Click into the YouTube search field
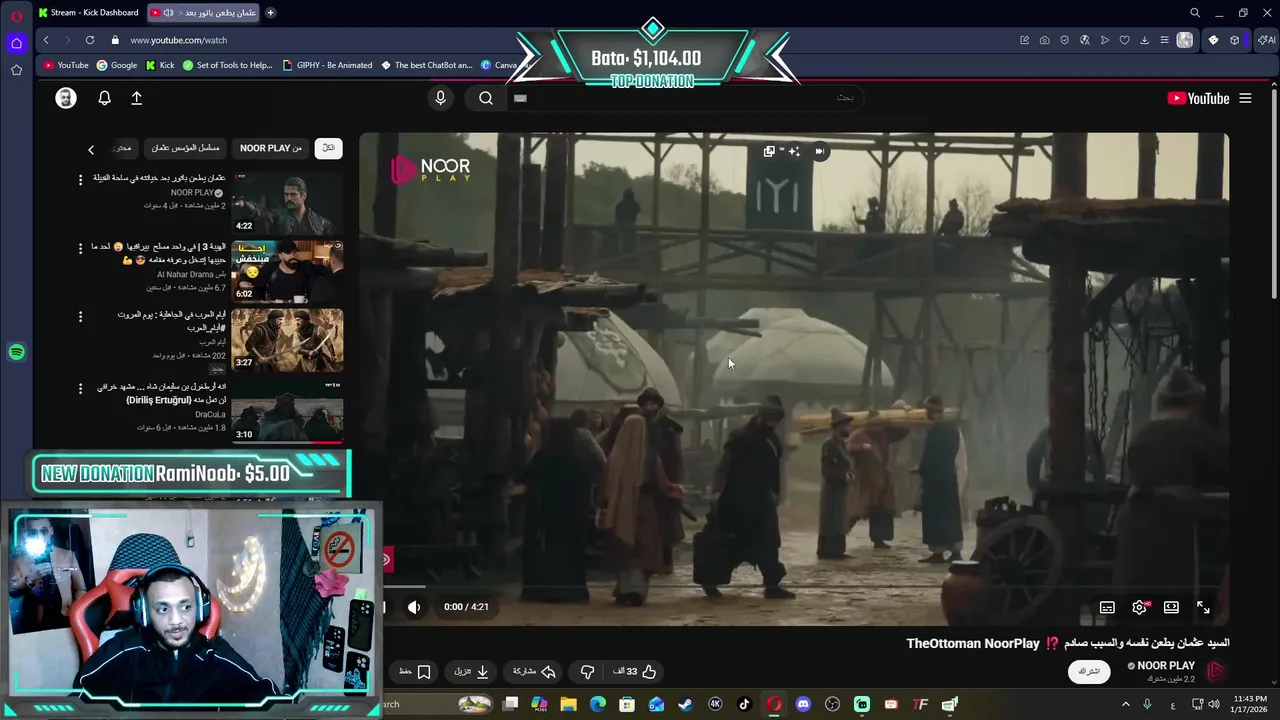Screen dimensions: 1280x720 685,98
